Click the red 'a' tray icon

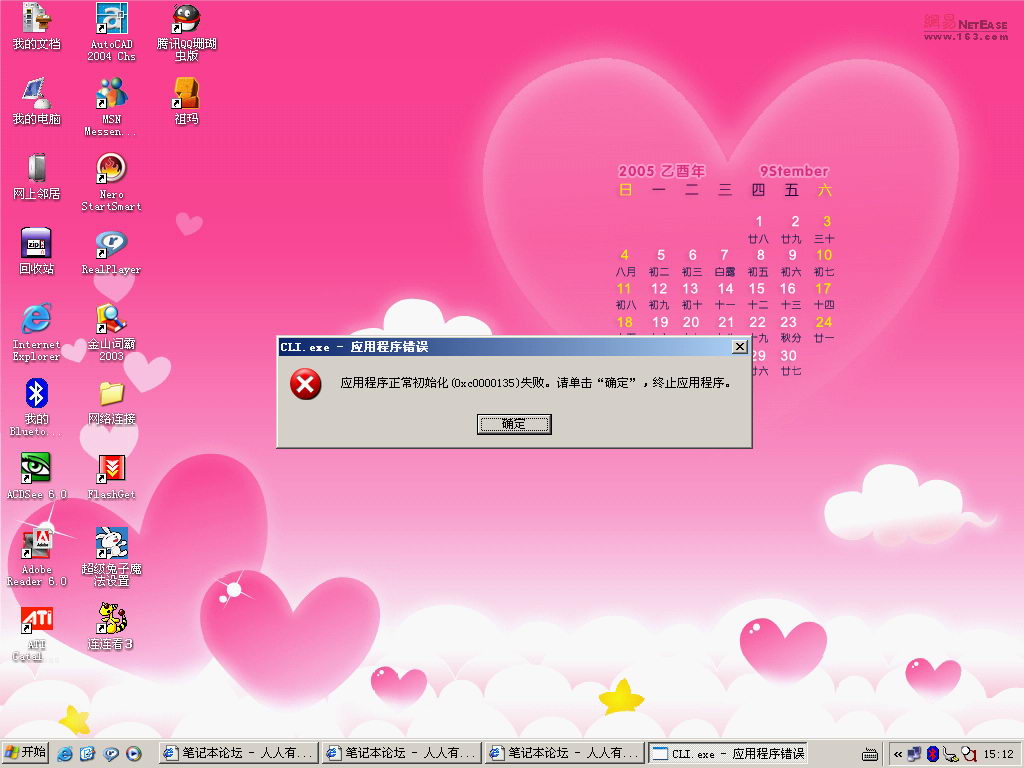click(x=969, y=754)
